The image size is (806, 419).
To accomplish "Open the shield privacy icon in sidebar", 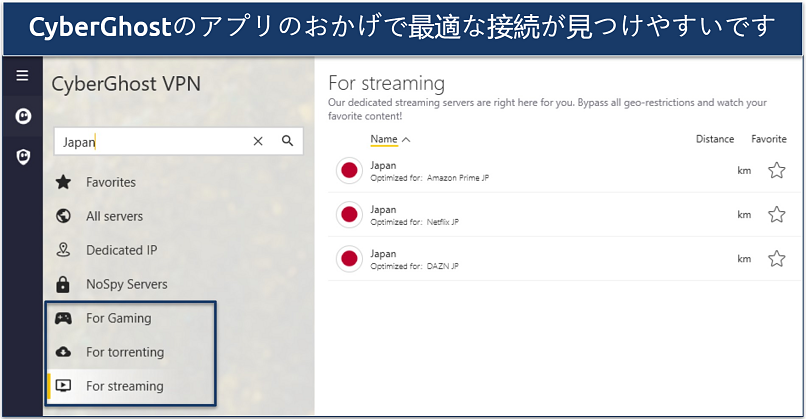I will (x=22, y=157).
